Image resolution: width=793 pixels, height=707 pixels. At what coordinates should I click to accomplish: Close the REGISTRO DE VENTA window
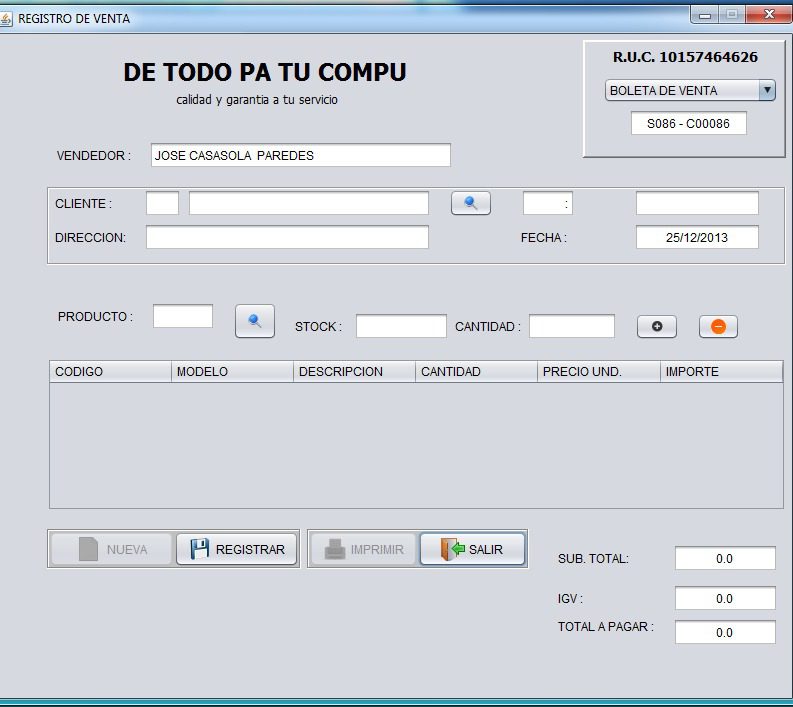tap(769, 15)
